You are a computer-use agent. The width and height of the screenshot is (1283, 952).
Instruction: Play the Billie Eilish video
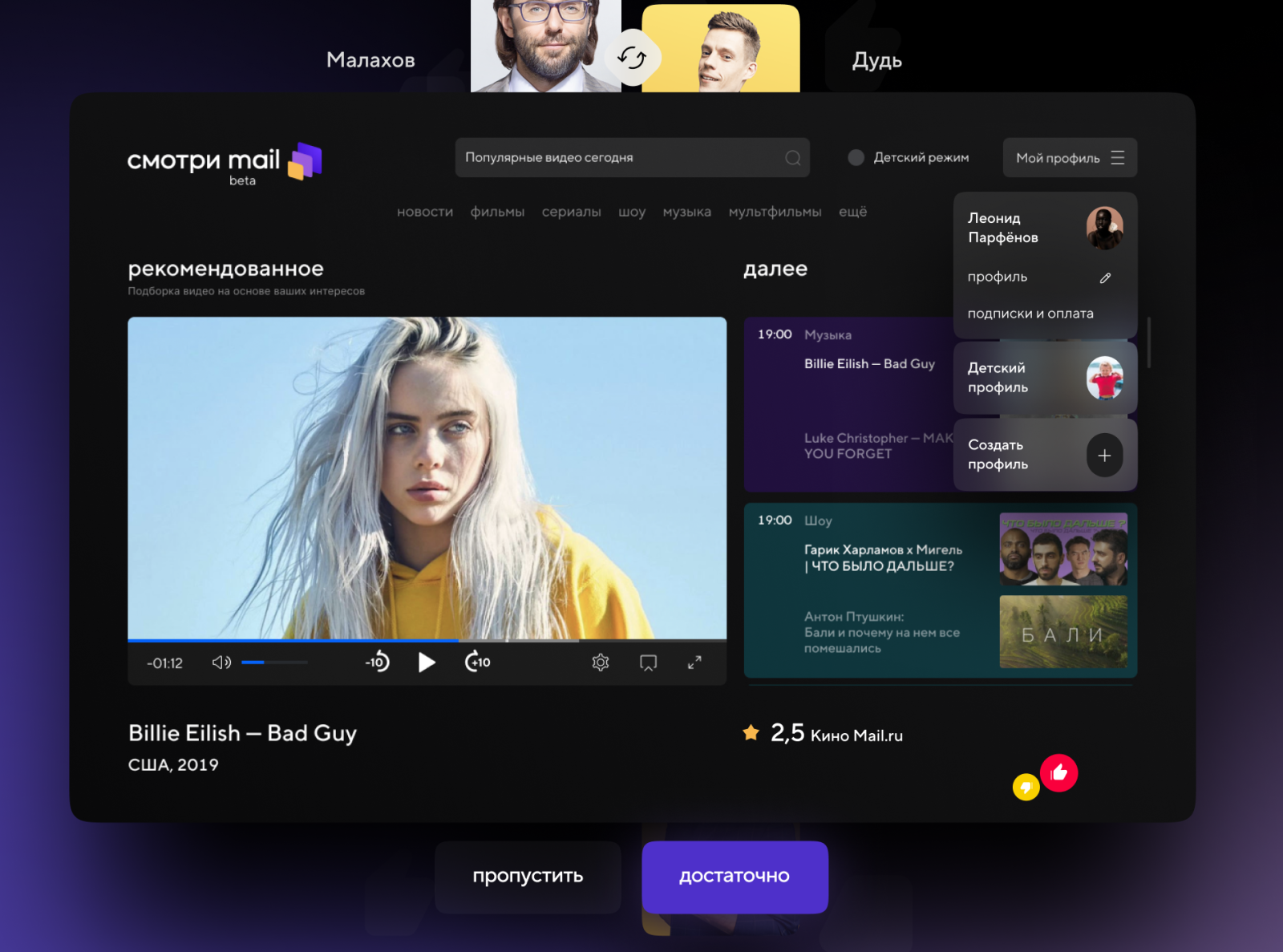click(427, 662)
